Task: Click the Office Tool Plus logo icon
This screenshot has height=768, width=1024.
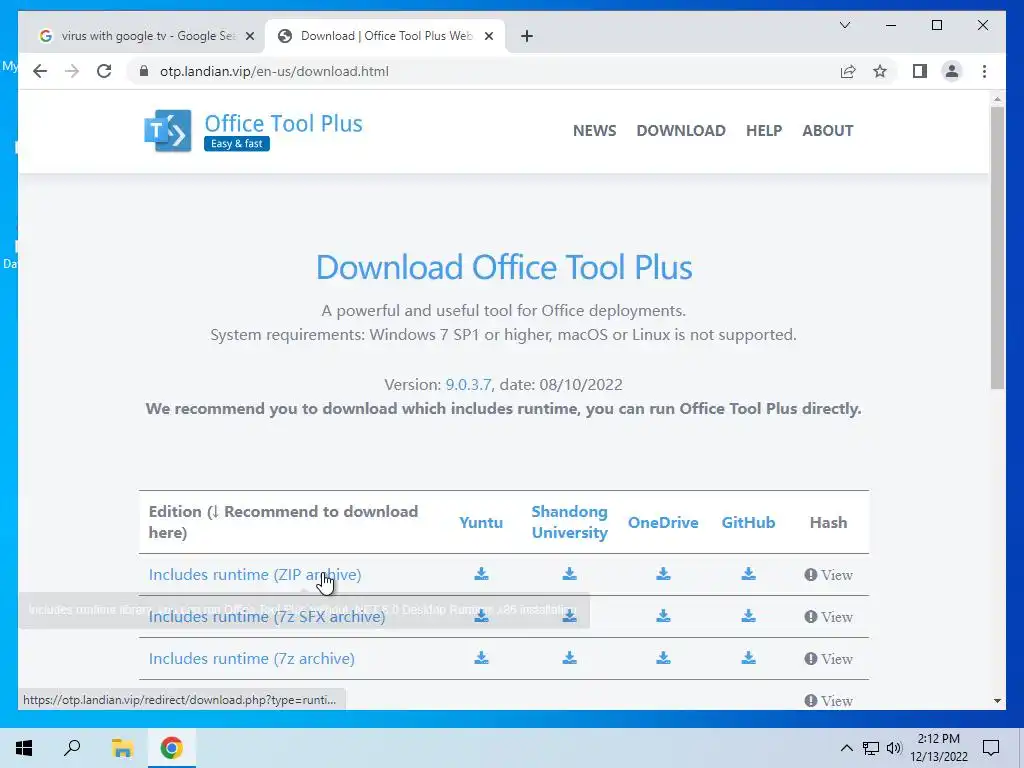Action: (x=168, y=131)
